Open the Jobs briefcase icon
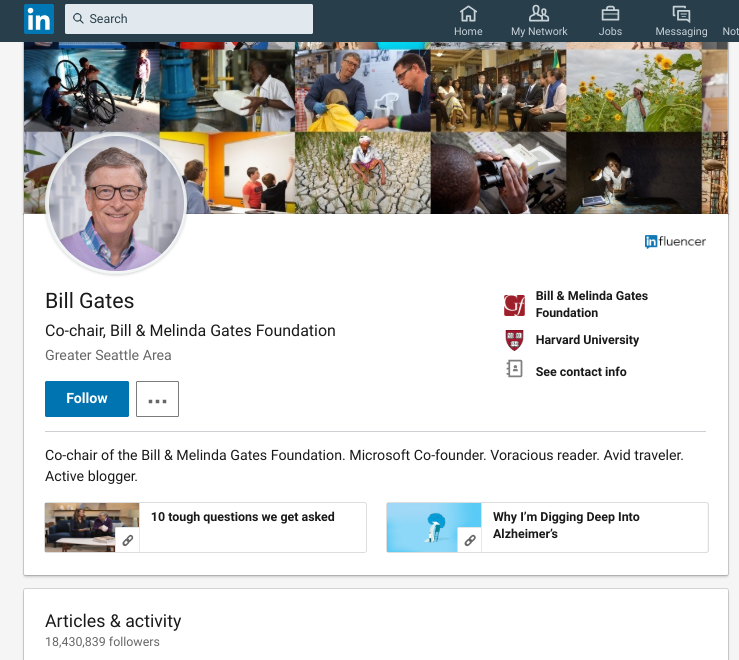The image size is (739, 660). point(610,14)
